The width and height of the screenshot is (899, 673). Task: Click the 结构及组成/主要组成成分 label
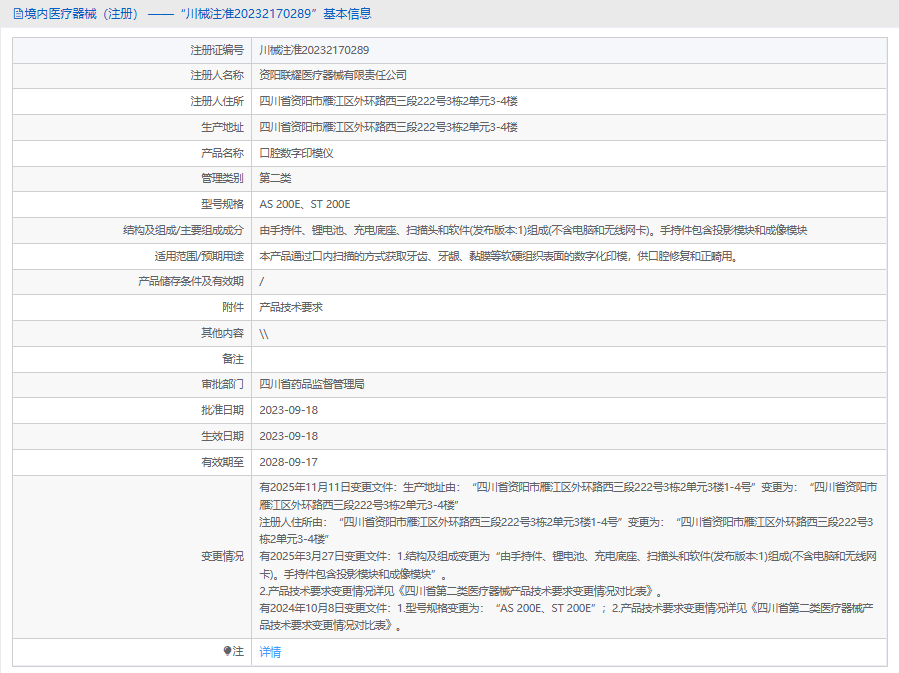[183, 230]
